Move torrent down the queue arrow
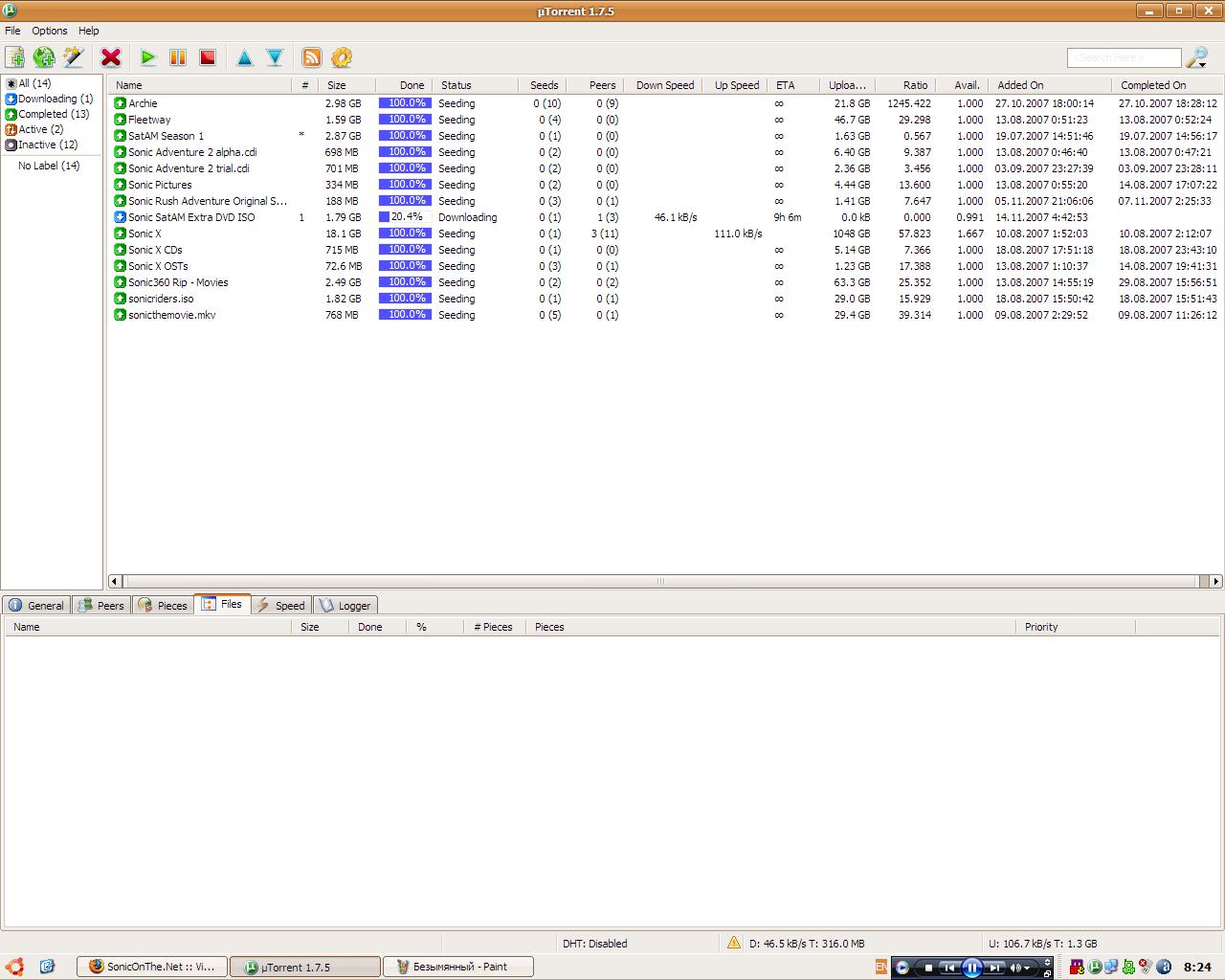Screen dimensions: 1225x980 (275, 57)
